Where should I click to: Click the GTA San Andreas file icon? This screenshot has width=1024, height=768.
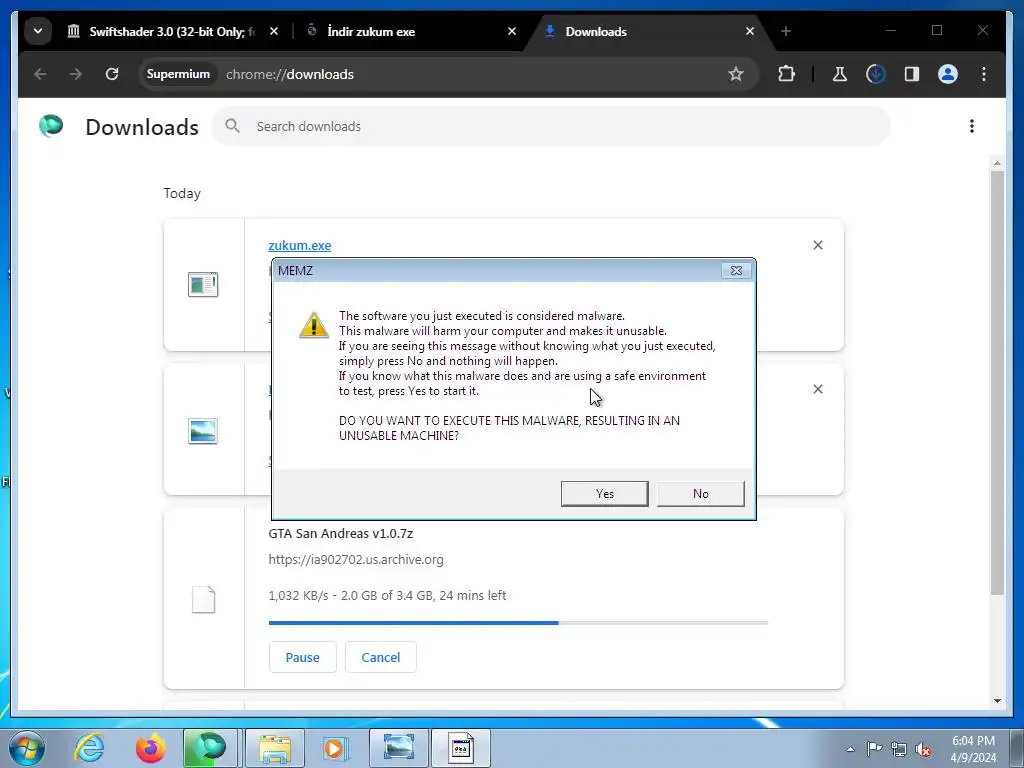click(203, 600)
